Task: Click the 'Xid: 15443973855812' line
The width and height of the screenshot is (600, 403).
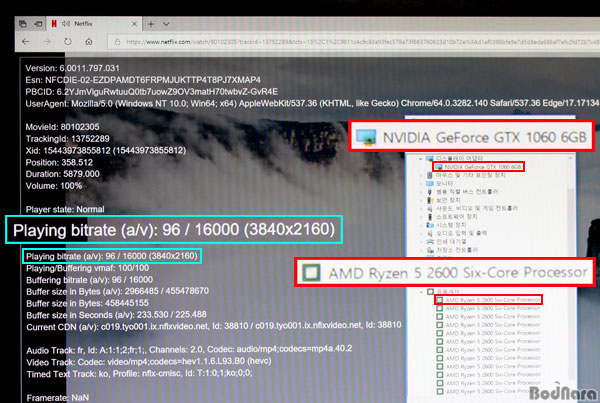Action: click(106, 150)
